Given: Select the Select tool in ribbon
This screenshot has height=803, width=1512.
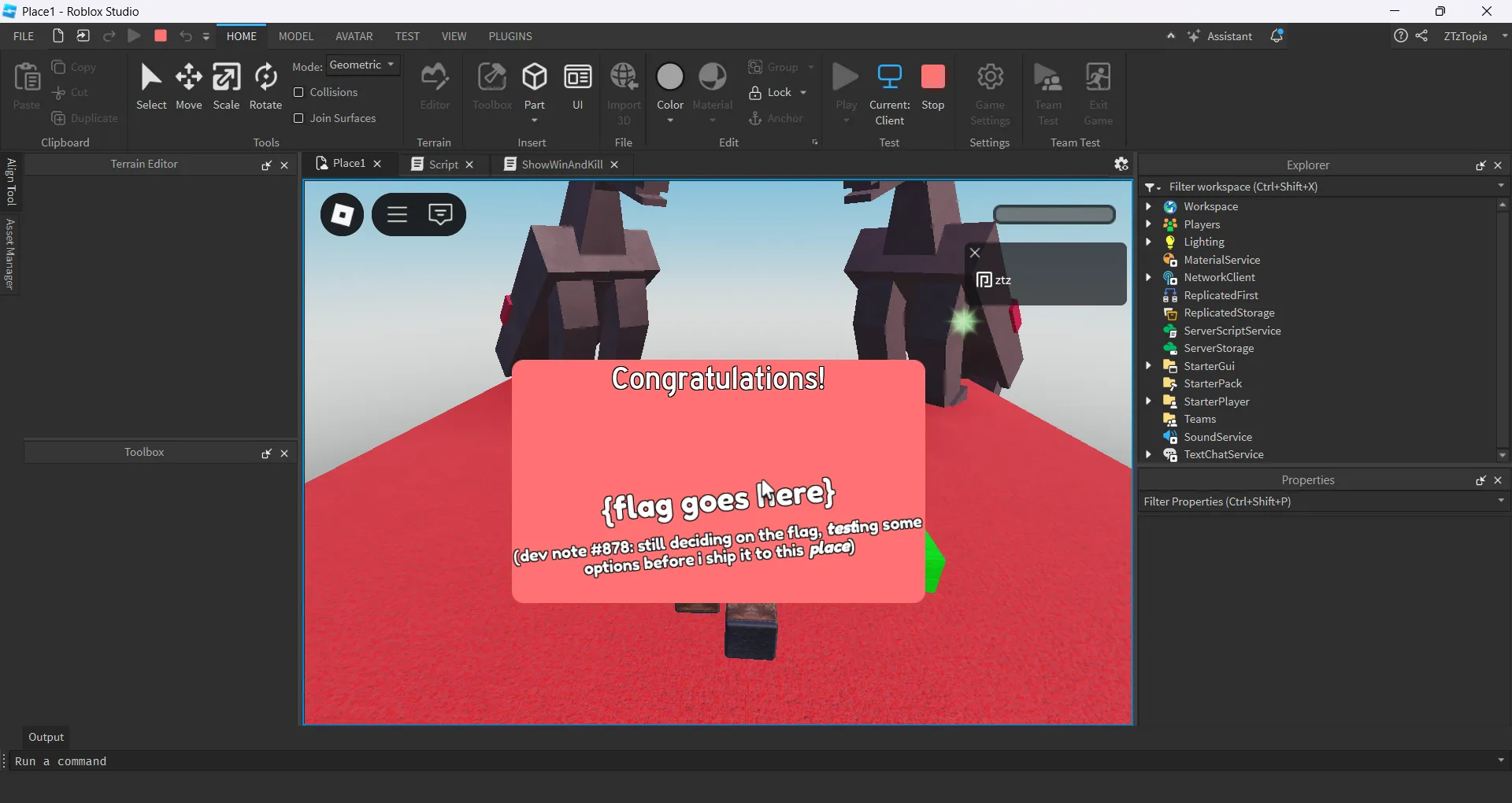Looking at the screenshot, I should [151, 87].
